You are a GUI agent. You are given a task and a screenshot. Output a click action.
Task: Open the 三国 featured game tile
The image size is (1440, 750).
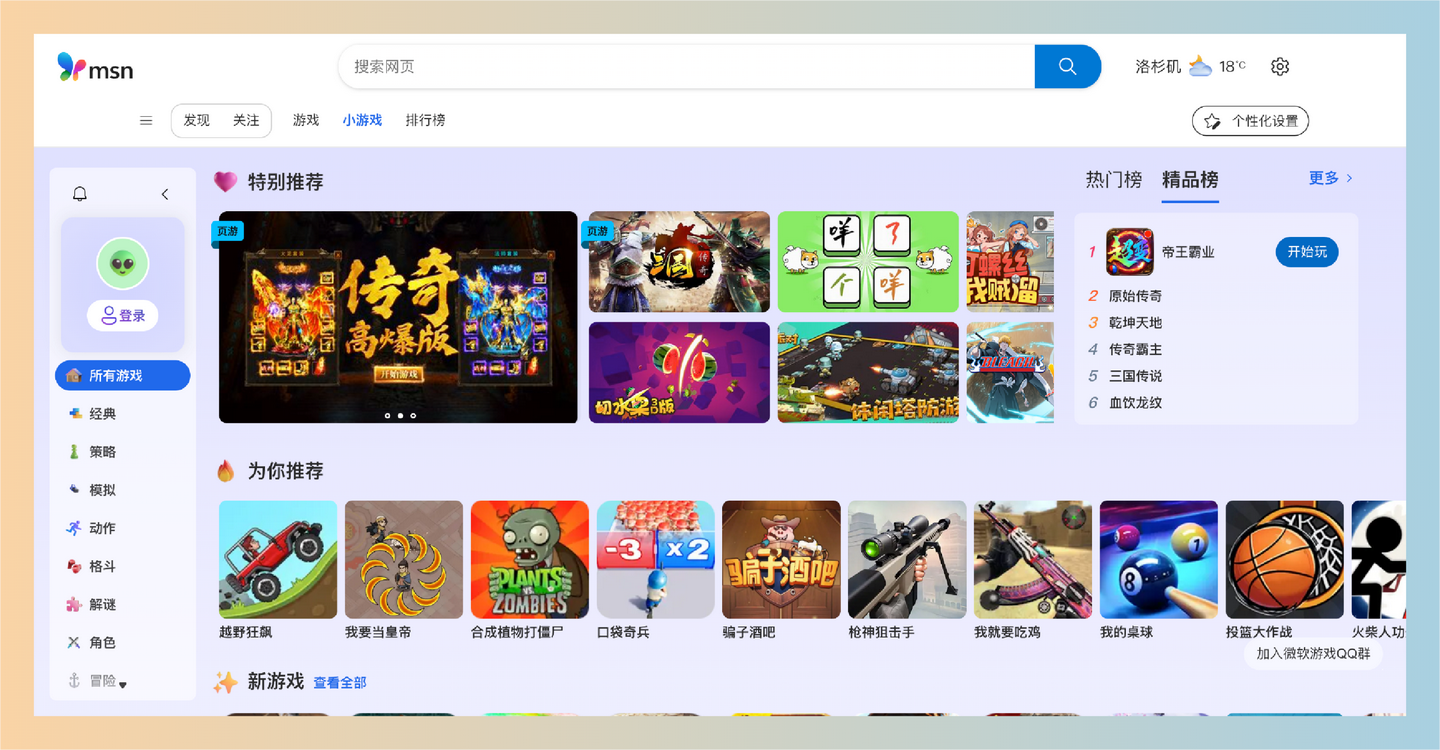(679, 262)
